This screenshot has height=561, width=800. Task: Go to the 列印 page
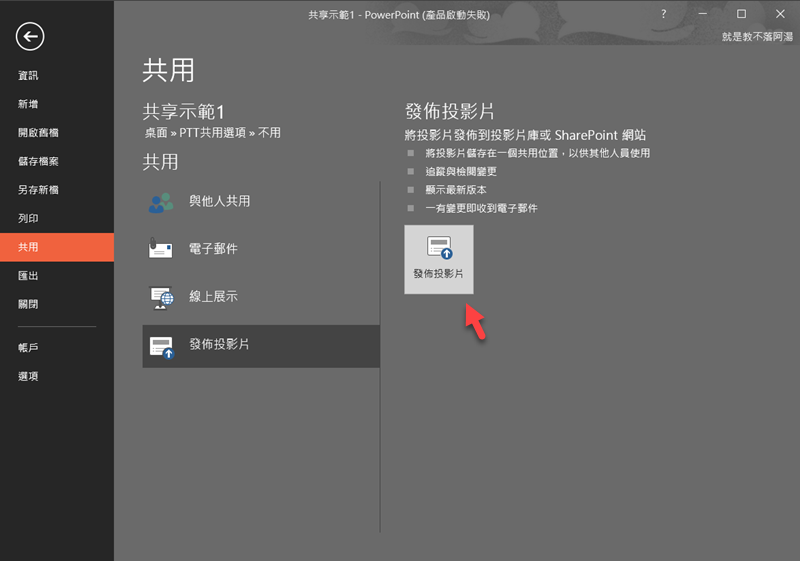28,218
